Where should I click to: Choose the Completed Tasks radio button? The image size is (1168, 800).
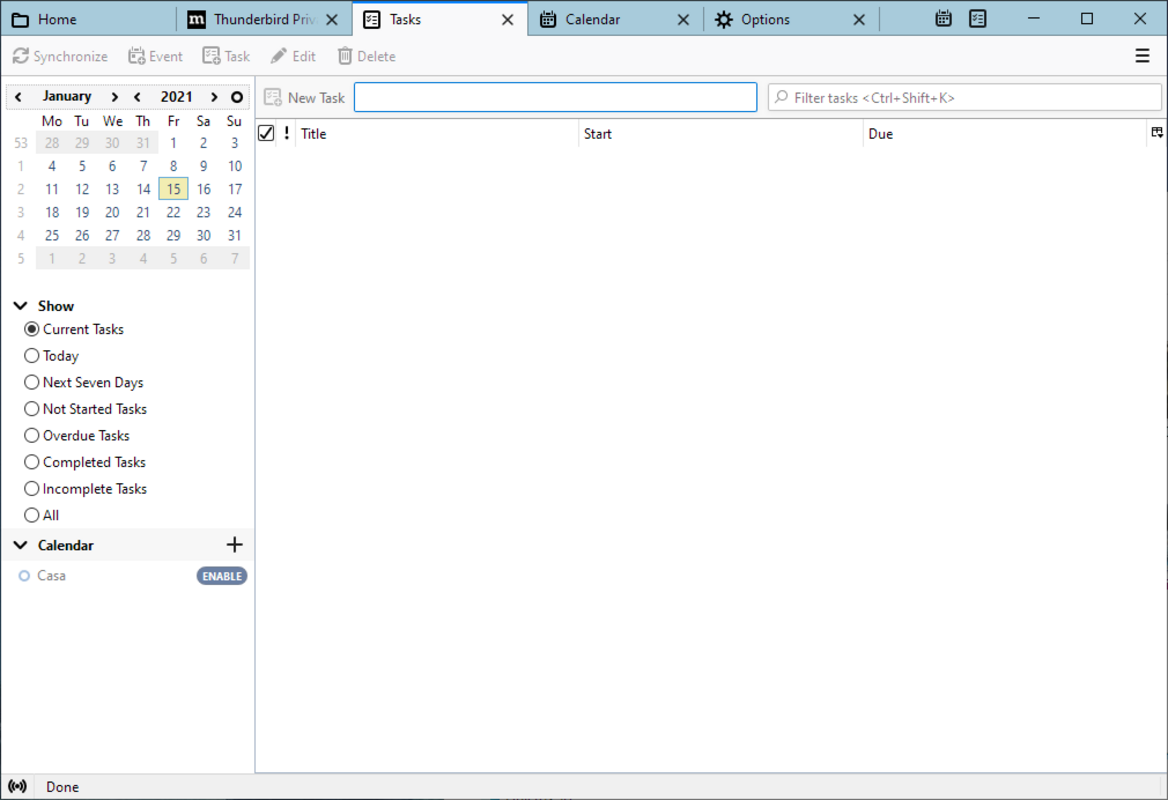coord(32,462)
